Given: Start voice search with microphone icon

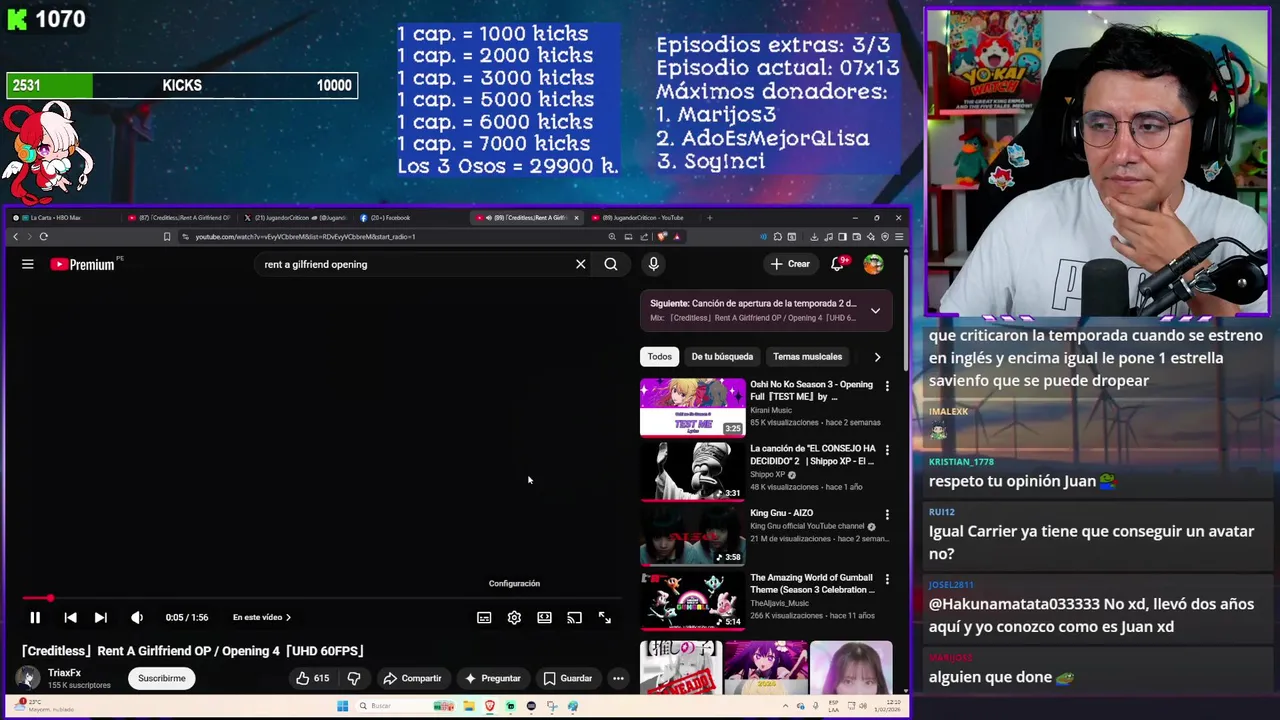Looking at the screenshot, I should coord(653,264).
